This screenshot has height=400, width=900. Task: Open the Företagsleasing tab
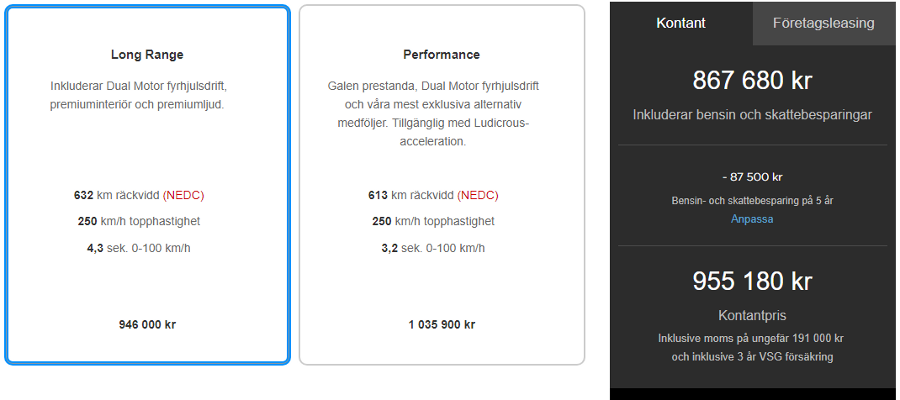pos(823,24)
